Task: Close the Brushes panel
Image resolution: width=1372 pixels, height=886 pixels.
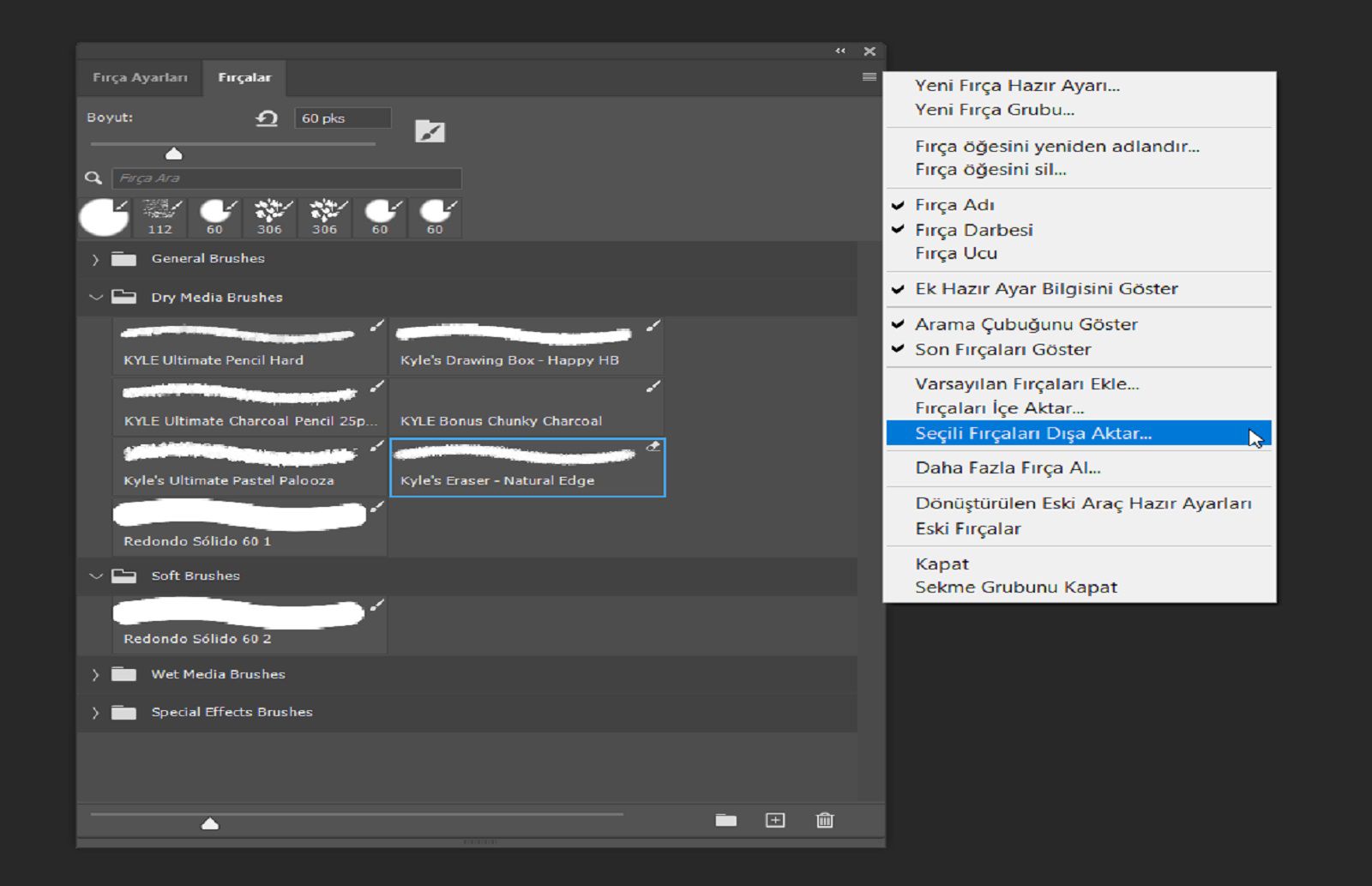Action: [x=870, y=51]
